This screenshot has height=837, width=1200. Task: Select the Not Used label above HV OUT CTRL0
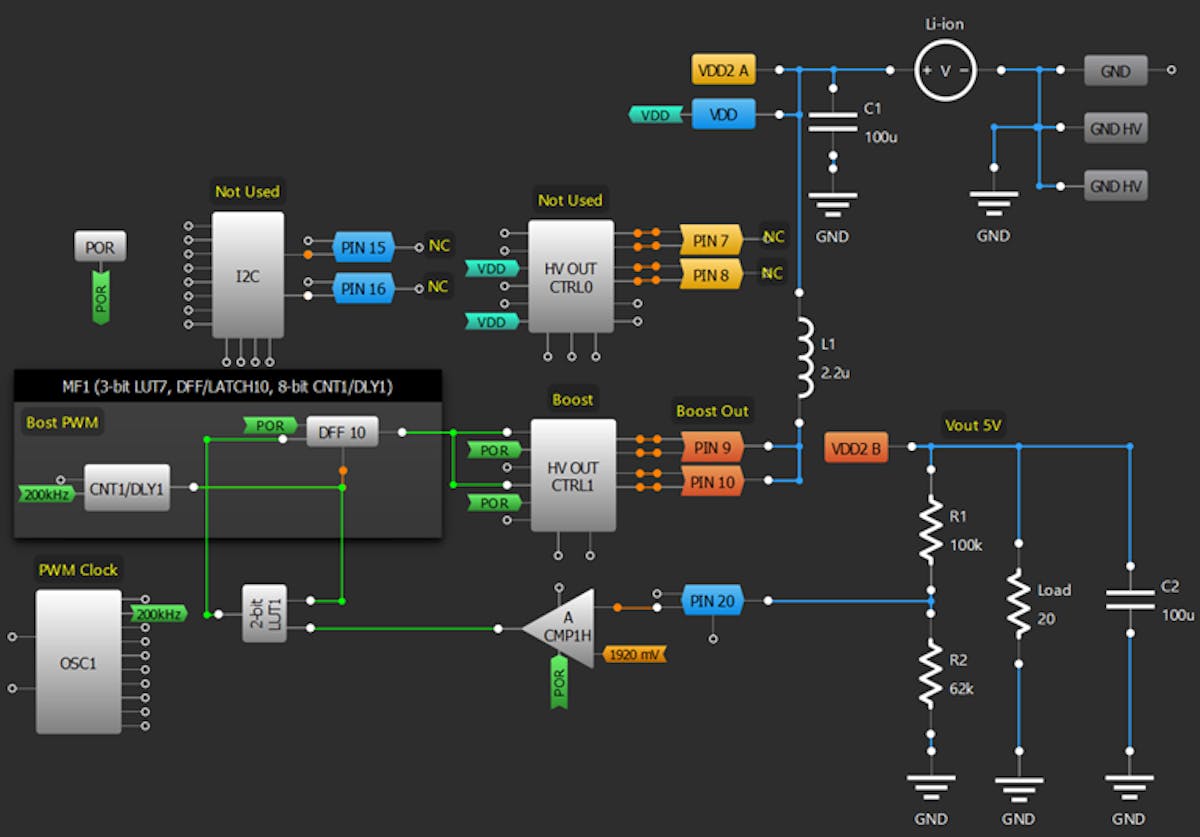pos(571,200)
